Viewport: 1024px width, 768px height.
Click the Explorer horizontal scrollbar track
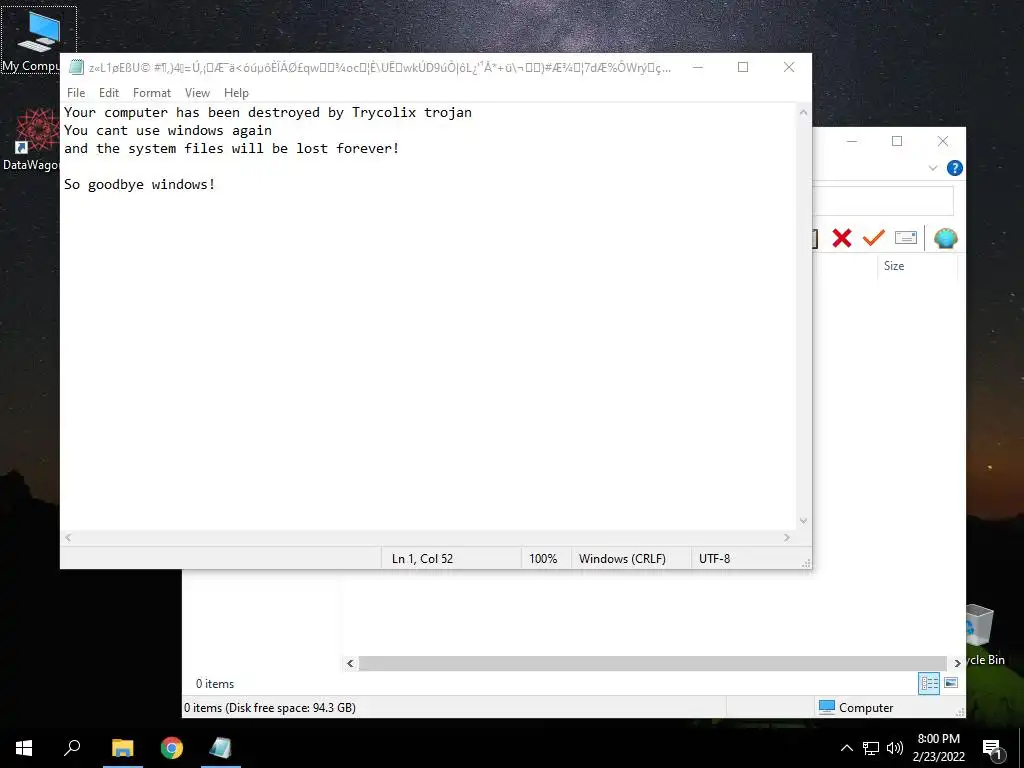652,664
